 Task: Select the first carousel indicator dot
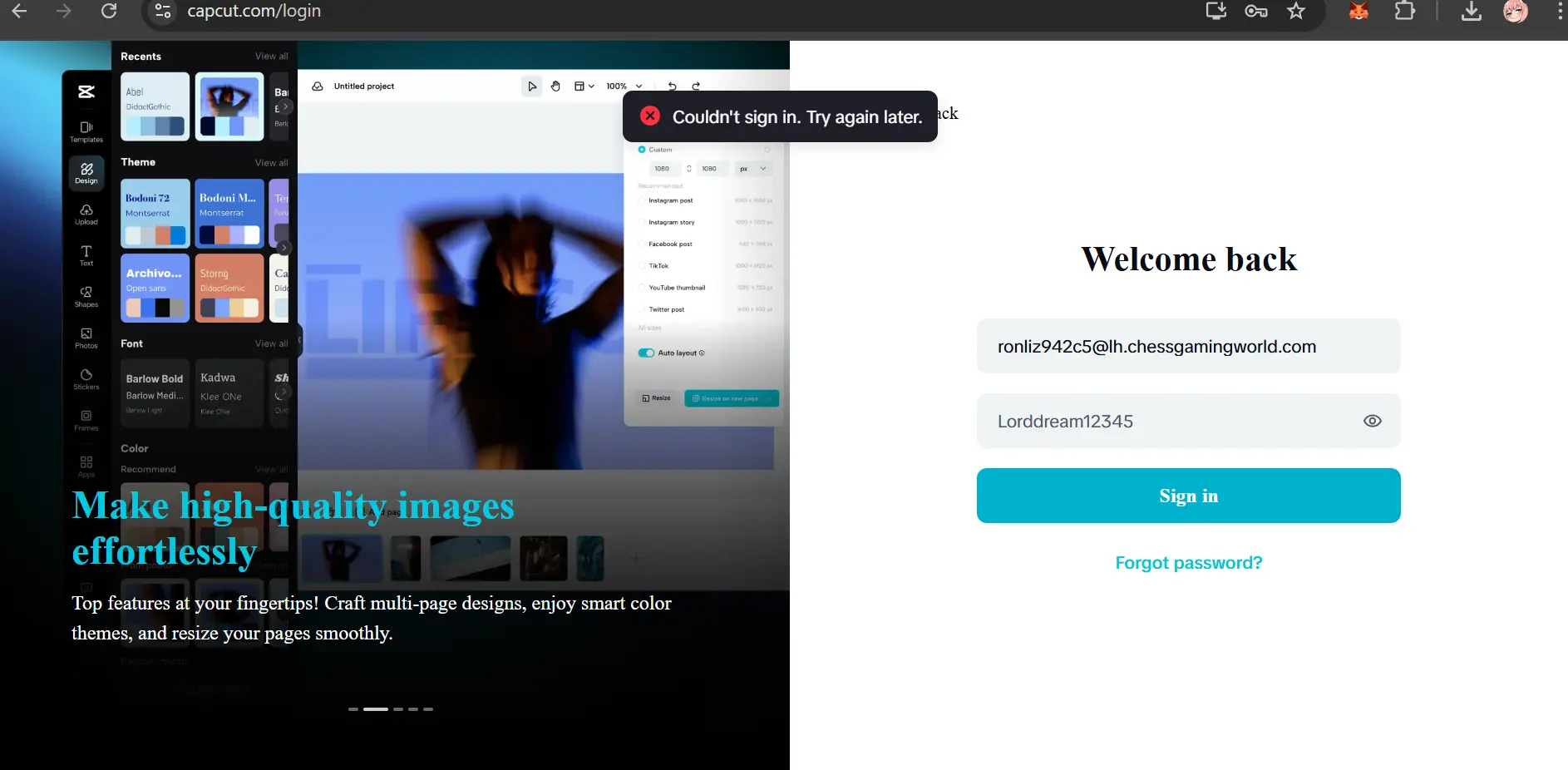(x=353, y=709)
